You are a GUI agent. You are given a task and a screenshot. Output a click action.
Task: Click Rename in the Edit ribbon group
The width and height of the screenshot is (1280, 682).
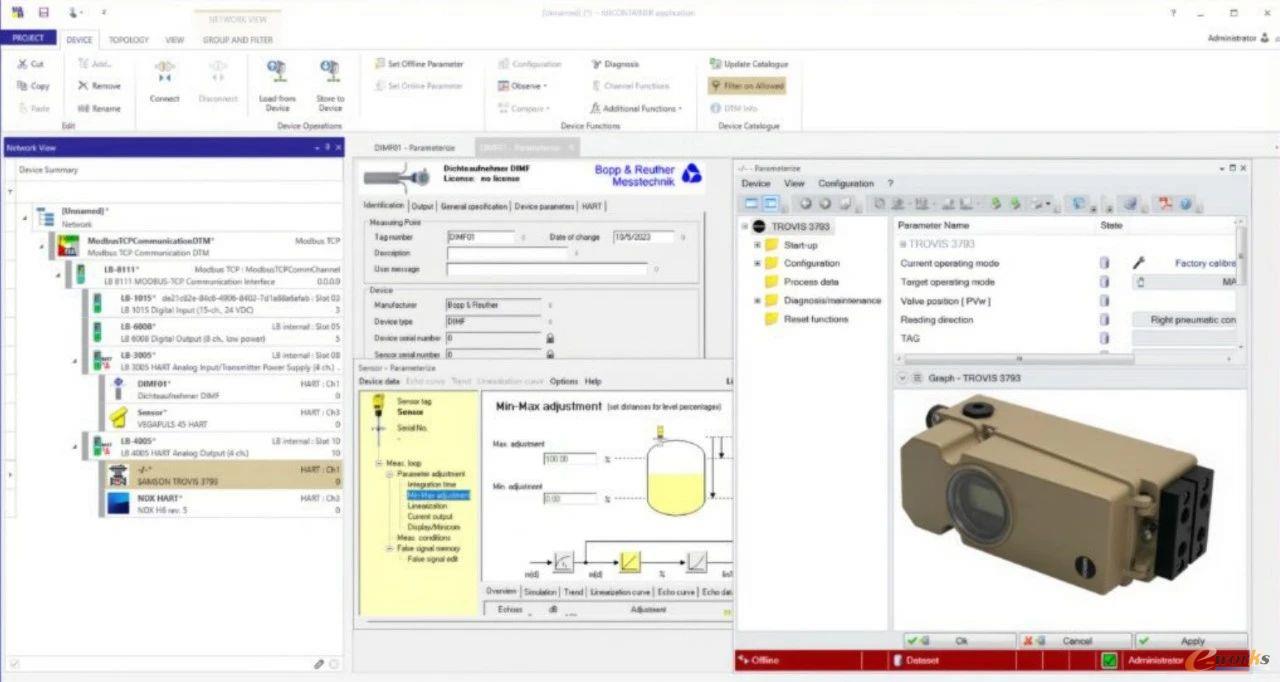click(x=98, y=108)
